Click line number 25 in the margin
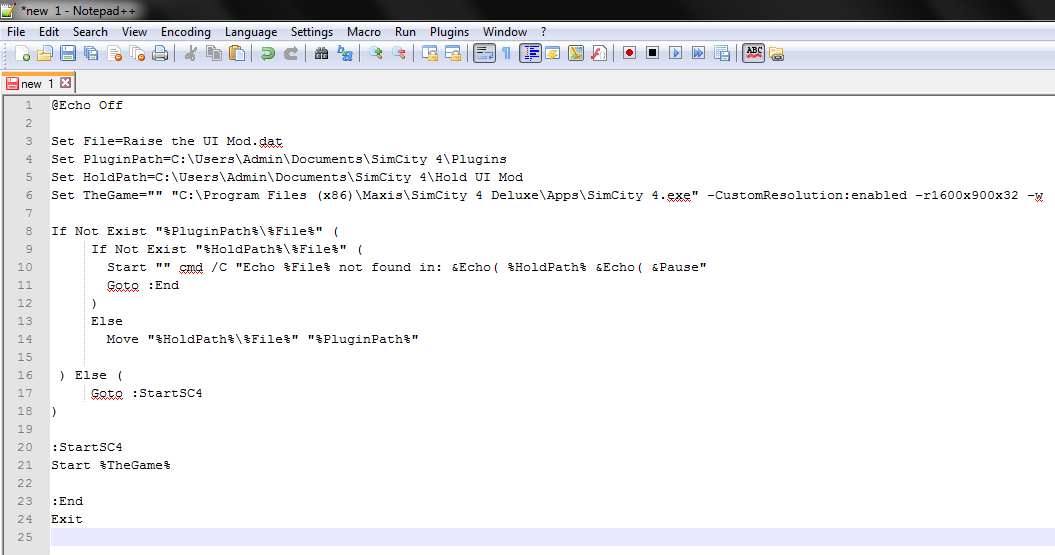1055x555 pixels. 25,537
